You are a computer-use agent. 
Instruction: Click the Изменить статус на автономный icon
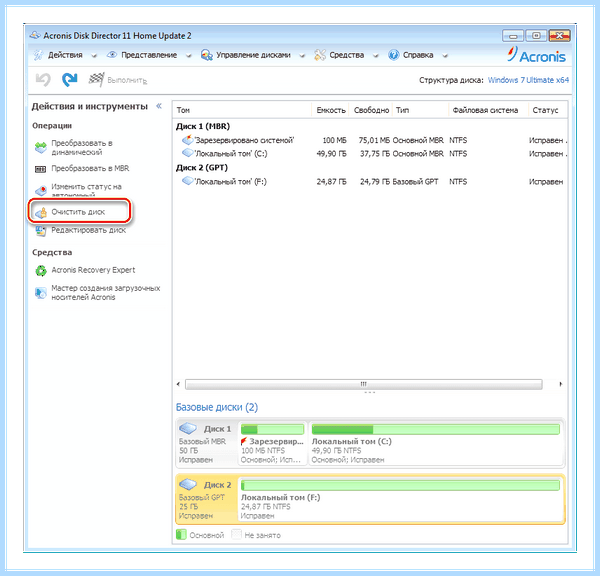[x=41, y=190]
